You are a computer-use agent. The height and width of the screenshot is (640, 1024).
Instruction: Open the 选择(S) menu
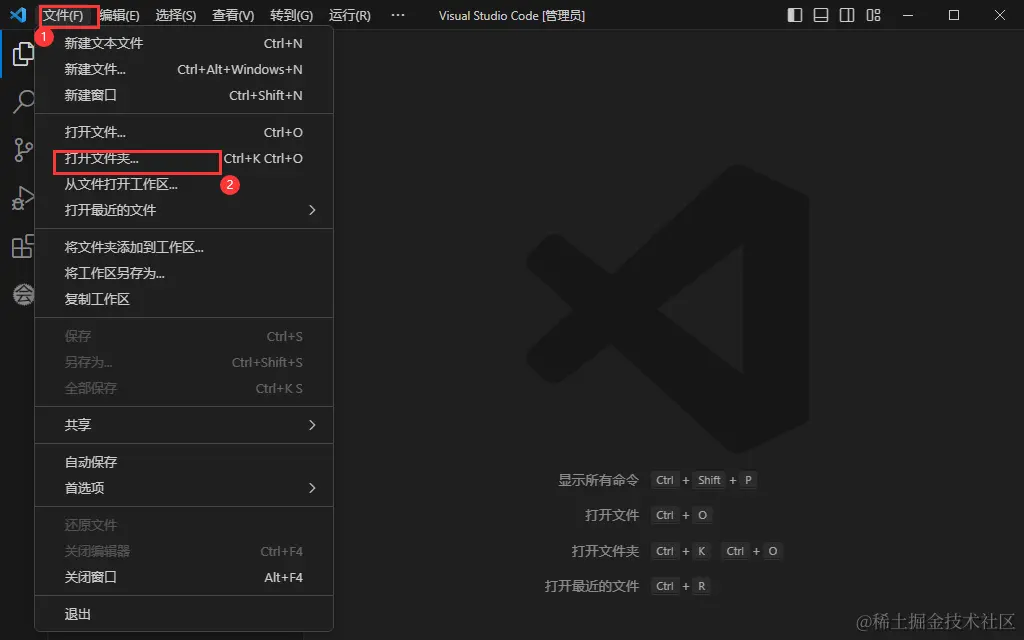(x=176, y=15)
